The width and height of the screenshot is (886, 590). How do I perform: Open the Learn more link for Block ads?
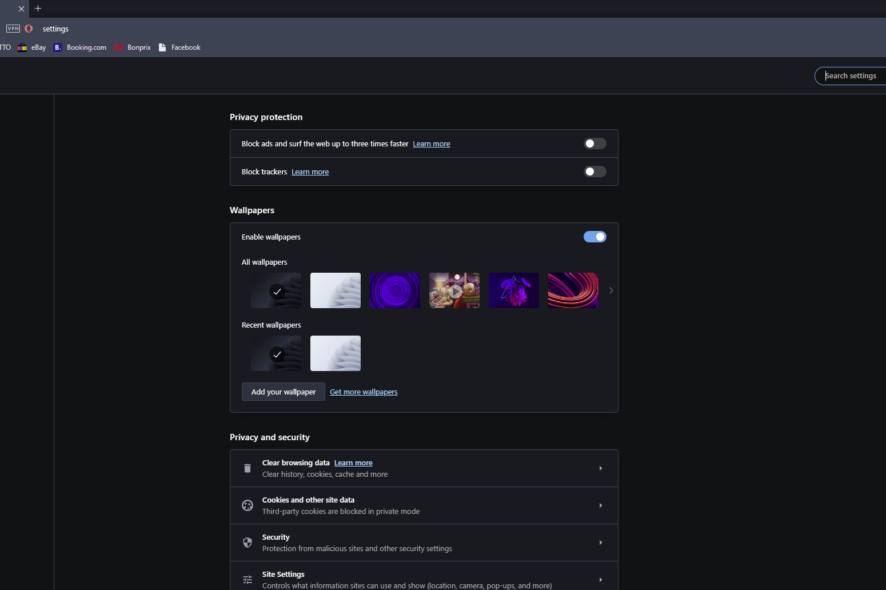[x=431, y=144]
